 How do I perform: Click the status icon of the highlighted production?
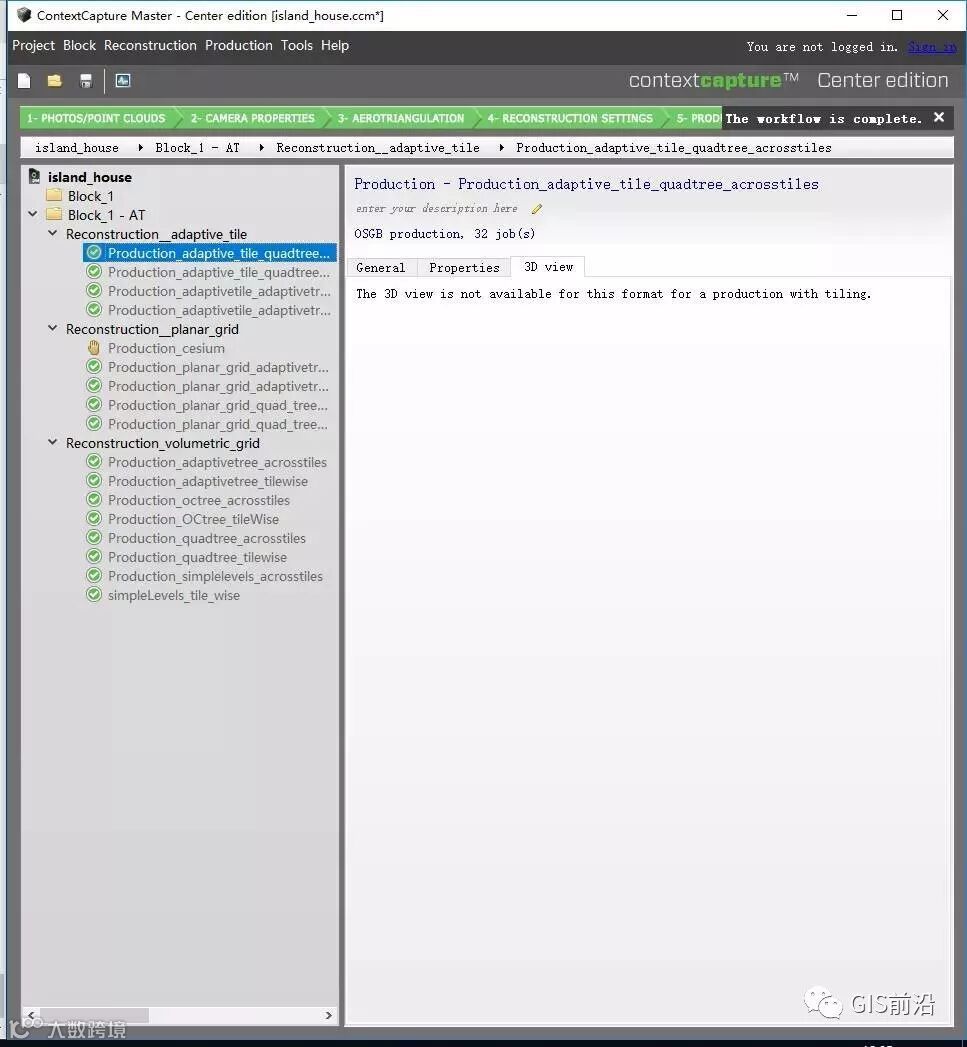click(94, 252)
